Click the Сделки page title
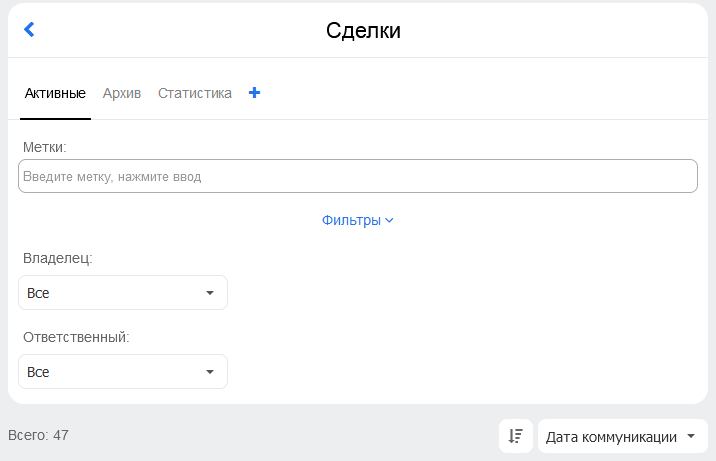 363,31
